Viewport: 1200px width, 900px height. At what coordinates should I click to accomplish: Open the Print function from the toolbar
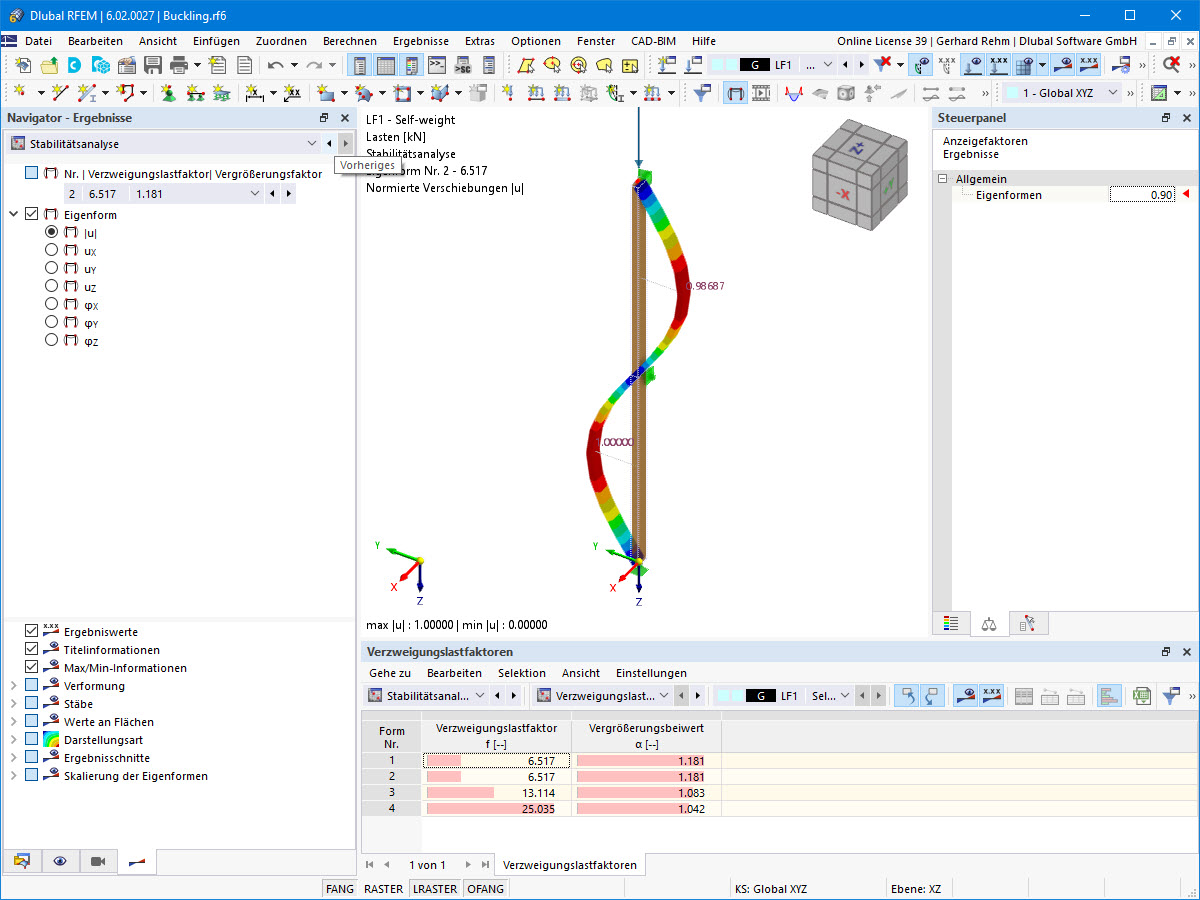[x=180, y=64]
